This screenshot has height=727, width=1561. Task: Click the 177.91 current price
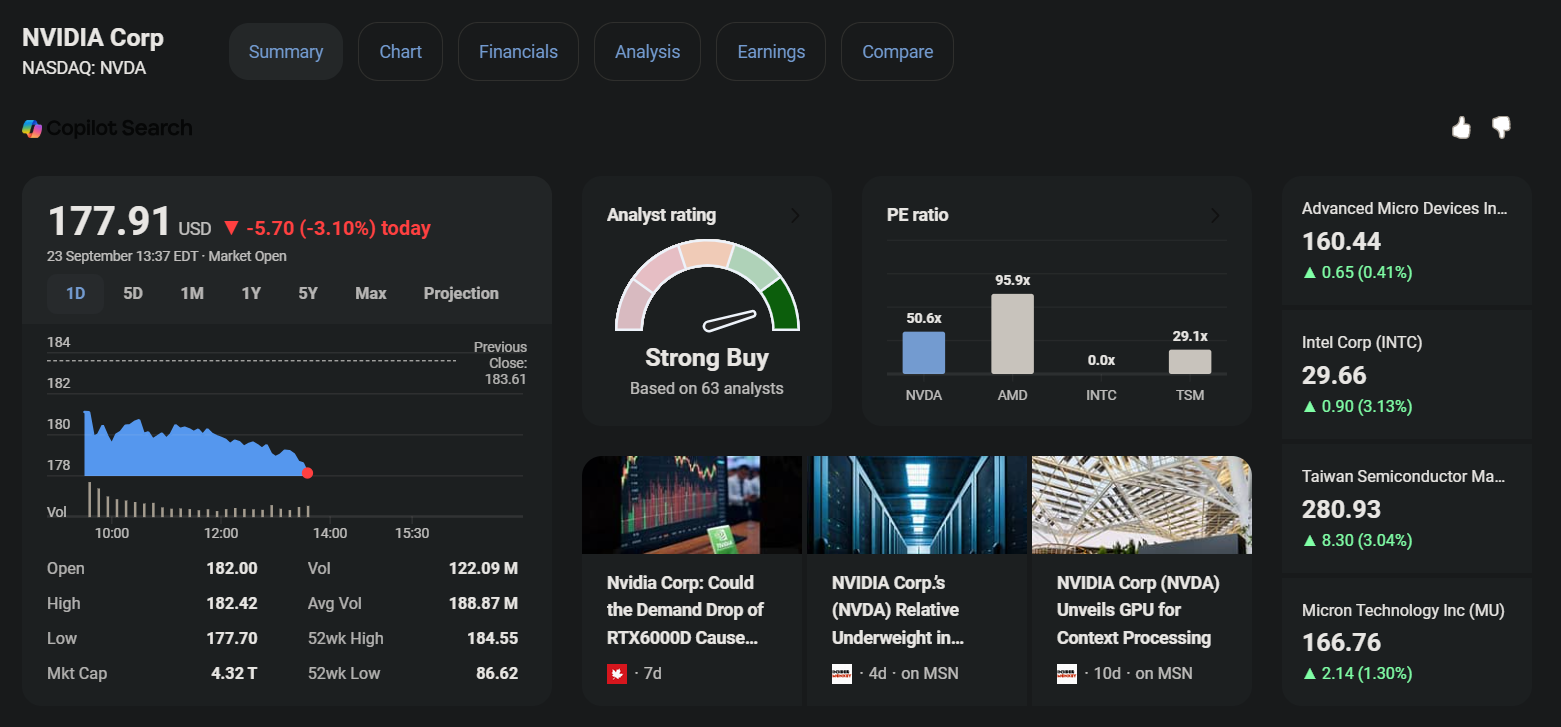(x=110, y=222)
